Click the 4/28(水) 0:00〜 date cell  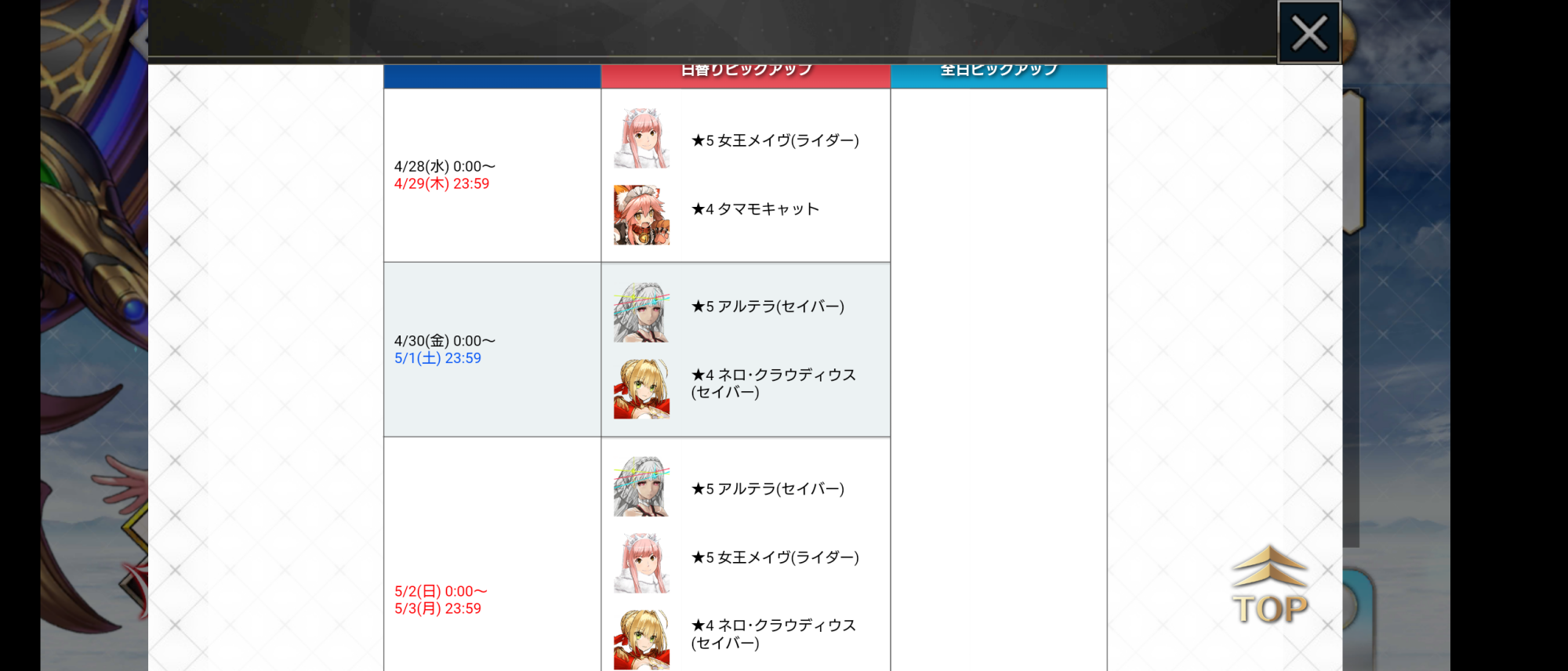pyautogui.click(x=492, y=175)
